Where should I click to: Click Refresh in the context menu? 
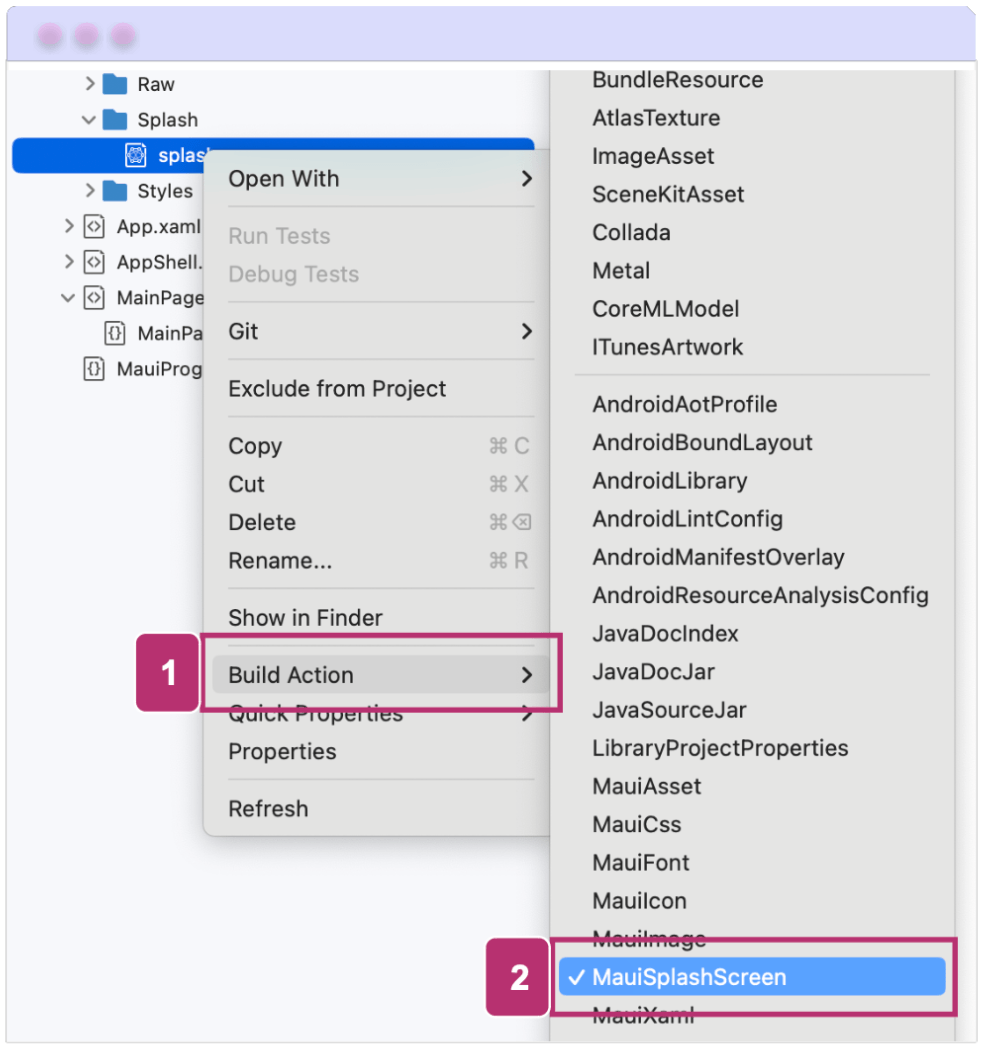pos(268,809)
